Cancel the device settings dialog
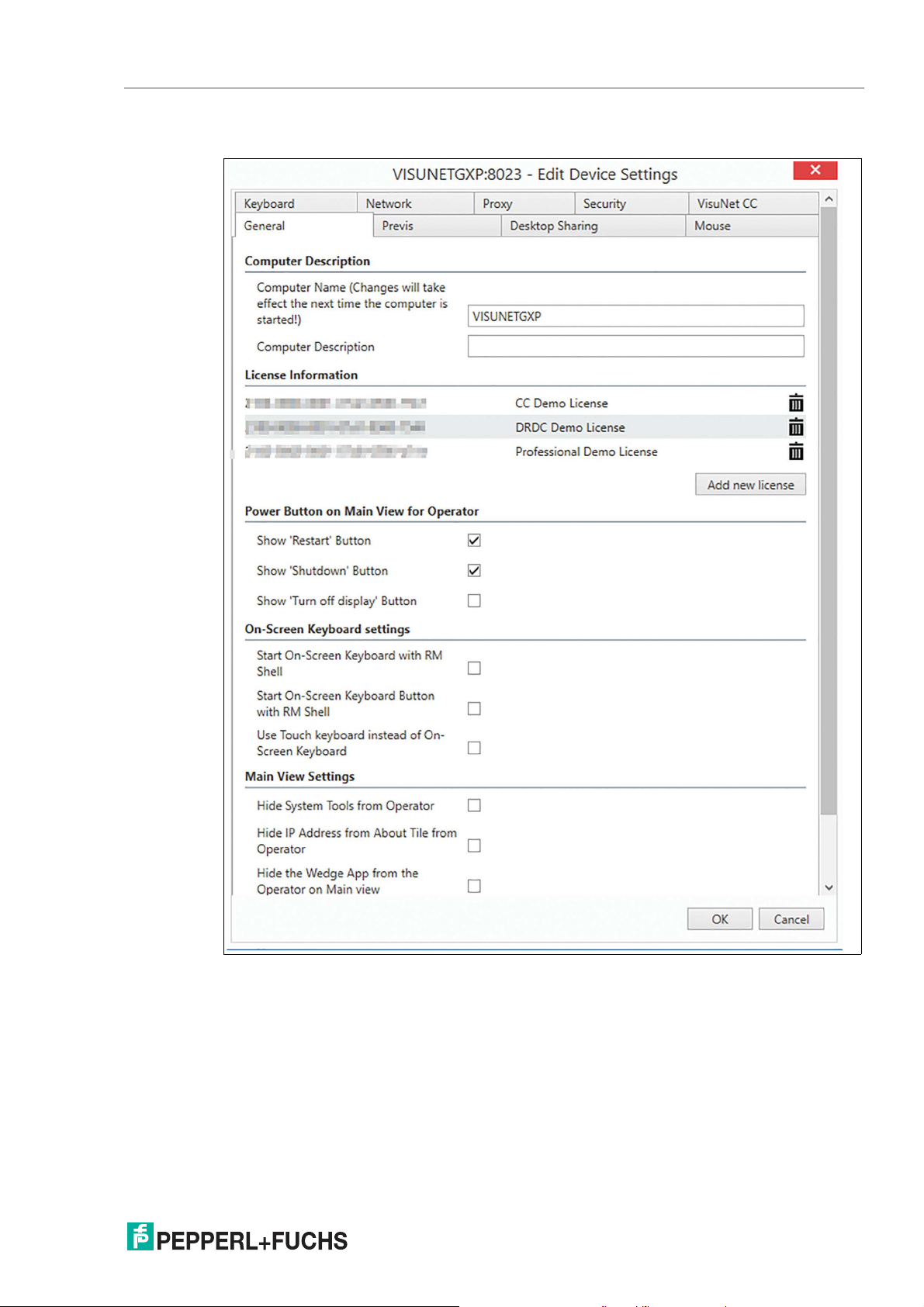The width and height of the screenshot is (924, 1307). (x=791, y=919)
